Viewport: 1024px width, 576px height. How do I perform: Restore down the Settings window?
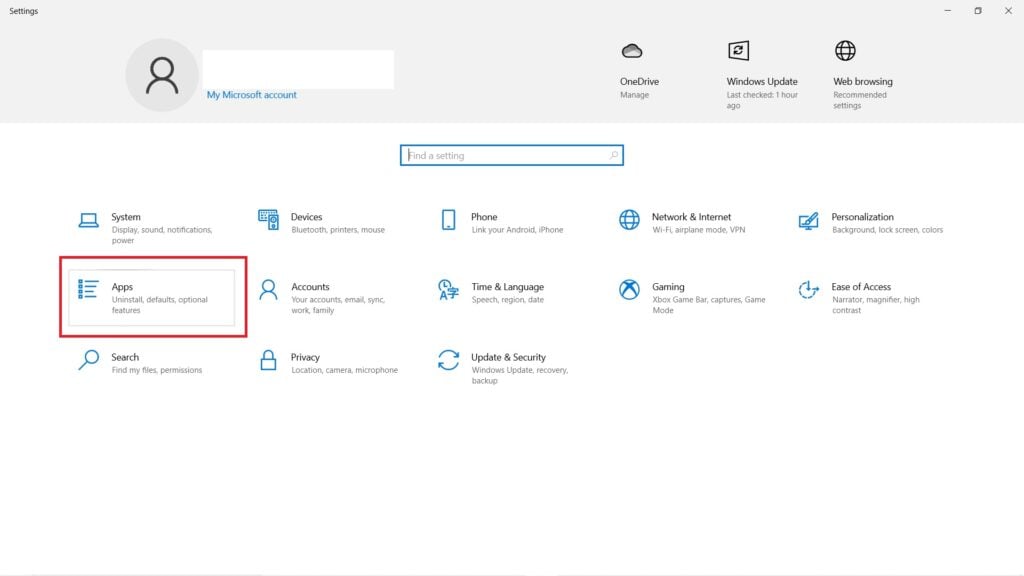[x=978, y=10]
